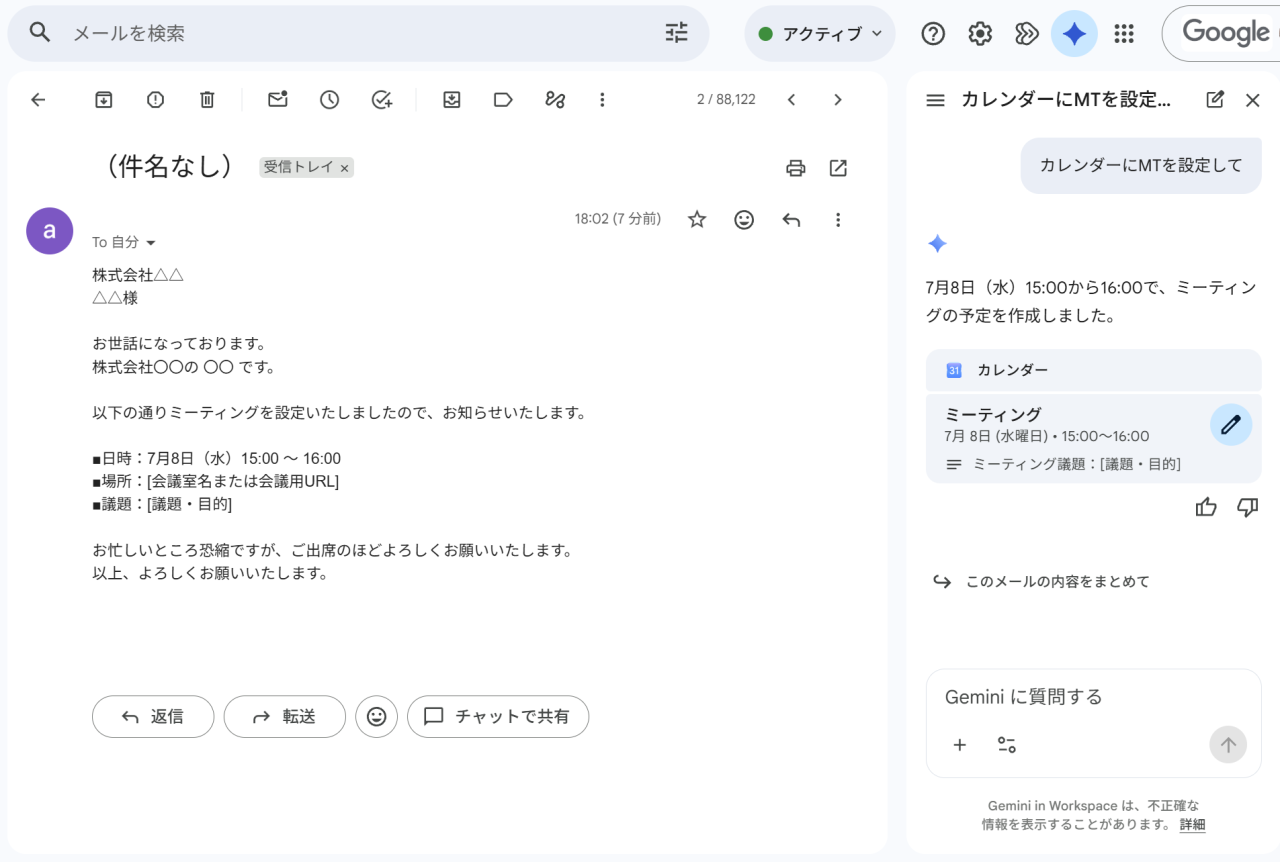Snooze this email with clock icon
Image resolution: width=1280 pixels, height=862 pixels.
click(329, 99)
